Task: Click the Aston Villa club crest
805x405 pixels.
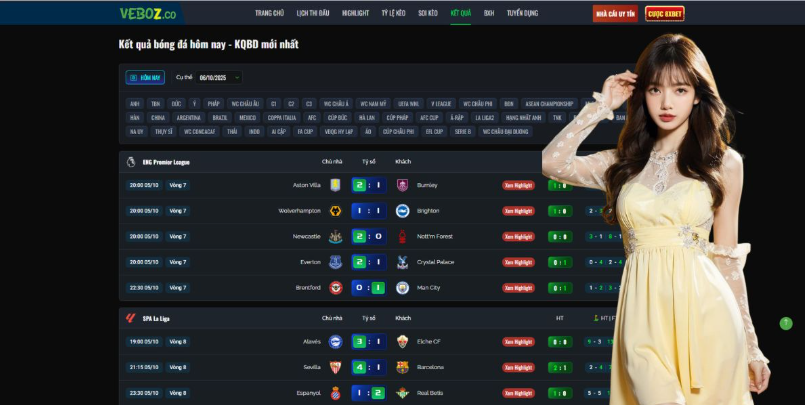Action: coord(335,185)
